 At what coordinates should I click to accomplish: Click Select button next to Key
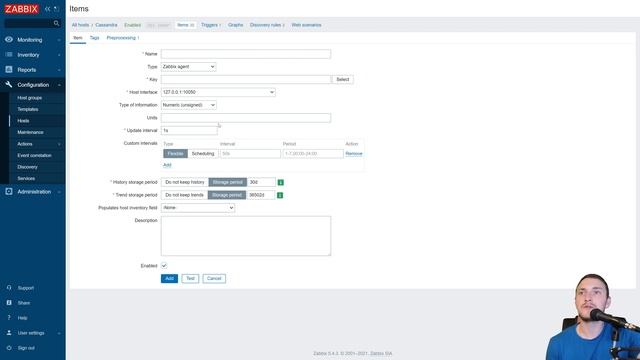(342, 79)
